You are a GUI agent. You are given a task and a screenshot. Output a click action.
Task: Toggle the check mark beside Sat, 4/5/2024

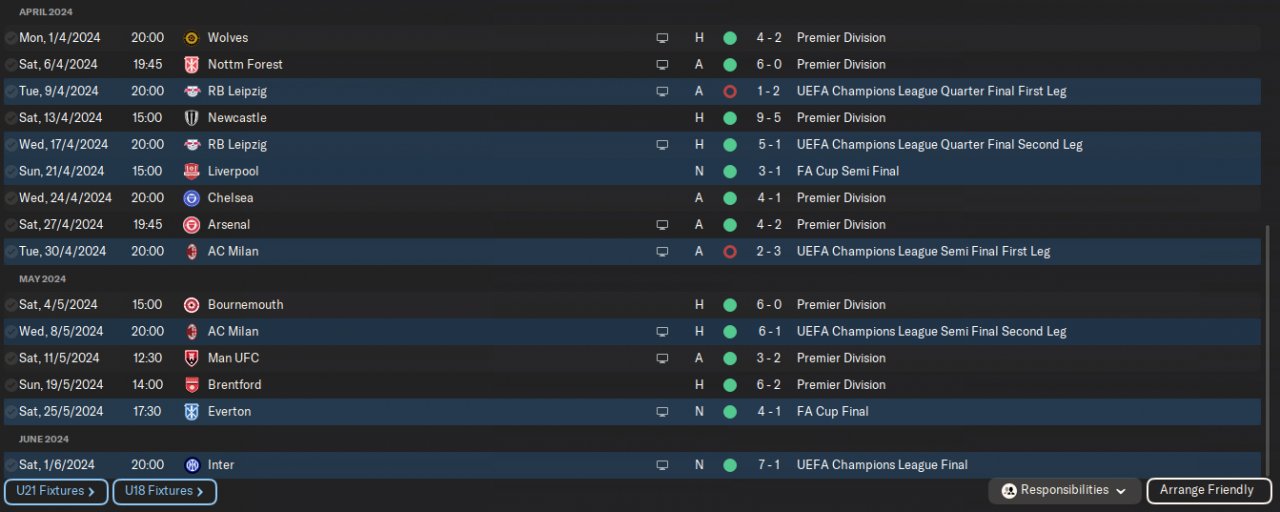coord(11,305)
